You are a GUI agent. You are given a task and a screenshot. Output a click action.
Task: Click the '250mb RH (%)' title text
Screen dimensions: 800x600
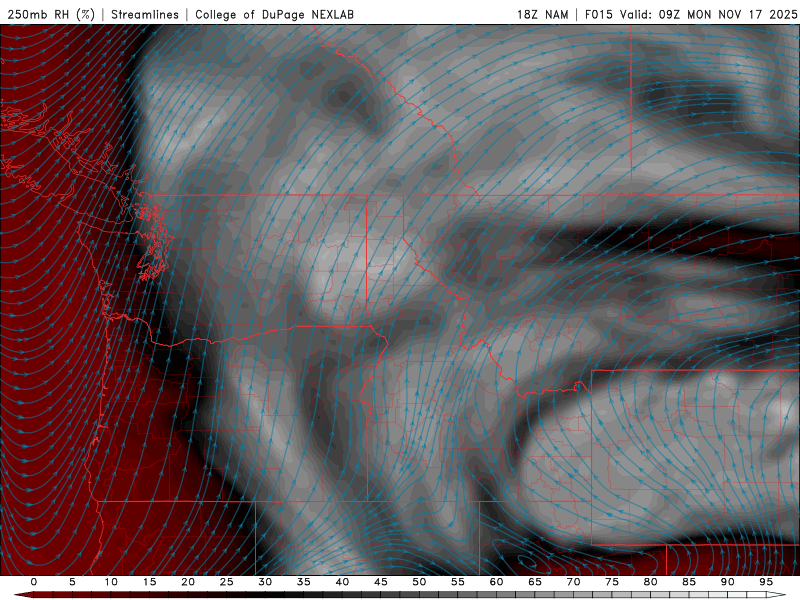click(x=51, y=14)
